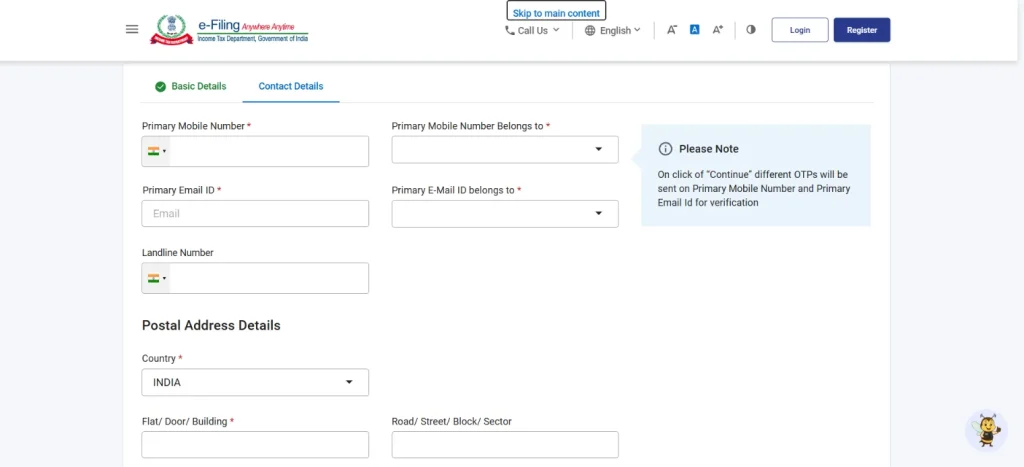Open the hamburger navigation menu
The image size is (1024, 467).
pyautogui.click(x=132, y=29)
